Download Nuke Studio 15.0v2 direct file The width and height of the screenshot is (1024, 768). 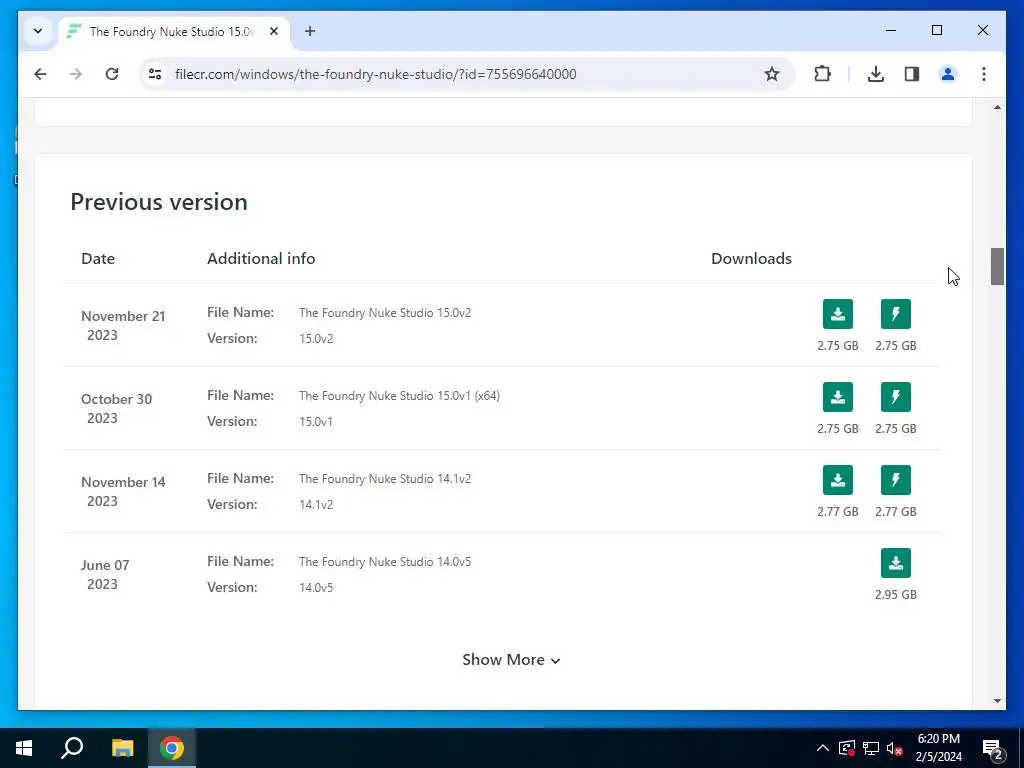(x=837, y=314)
